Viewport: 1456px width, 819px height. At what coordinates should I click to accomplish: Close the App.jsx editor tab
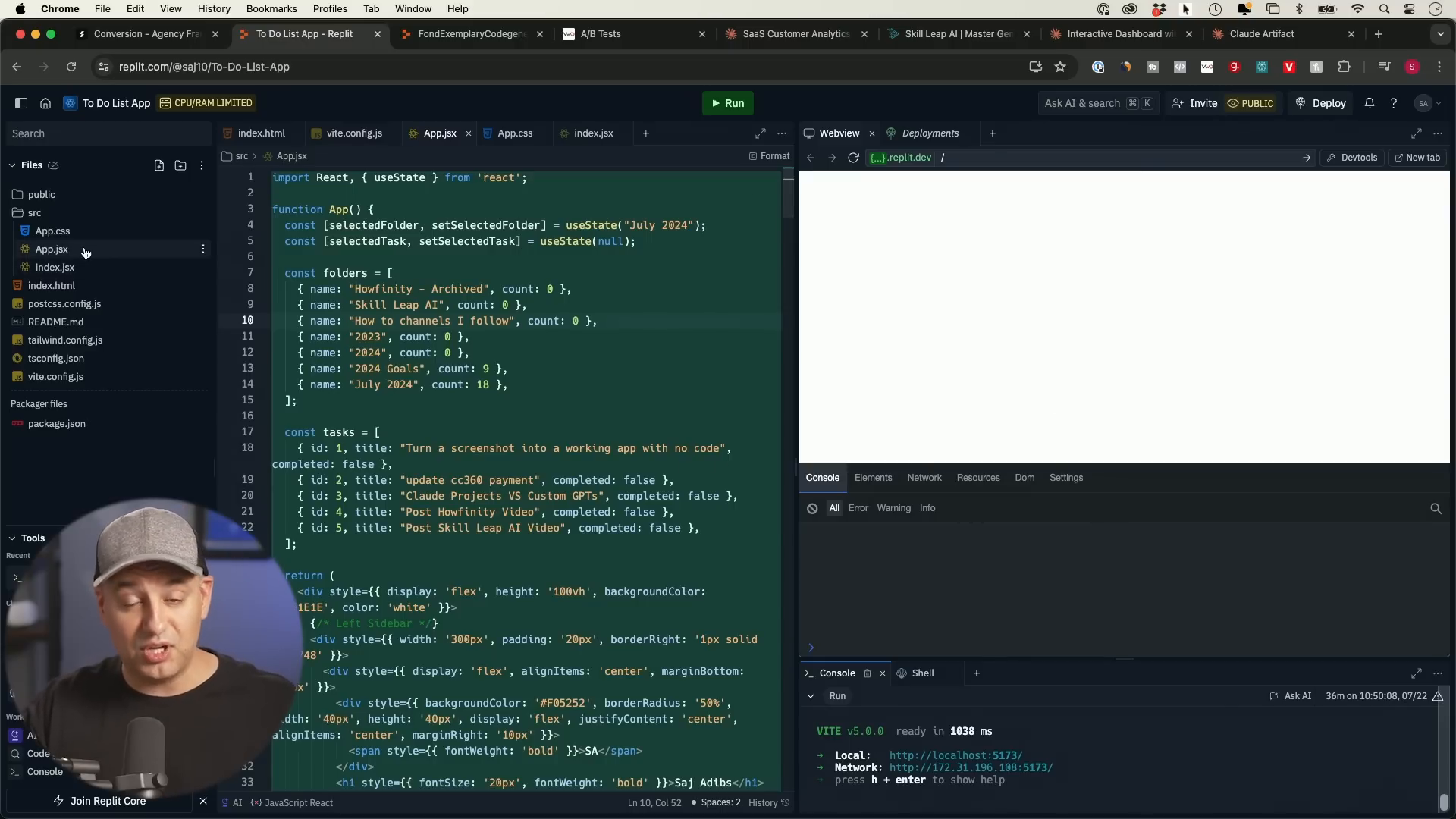point(468,133)
